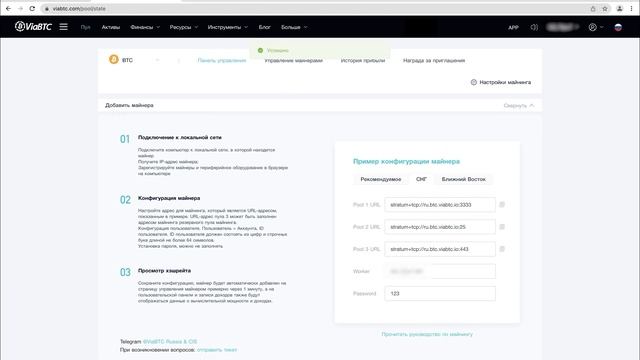
Task: Open the Блог menu item
Action: 264,27
